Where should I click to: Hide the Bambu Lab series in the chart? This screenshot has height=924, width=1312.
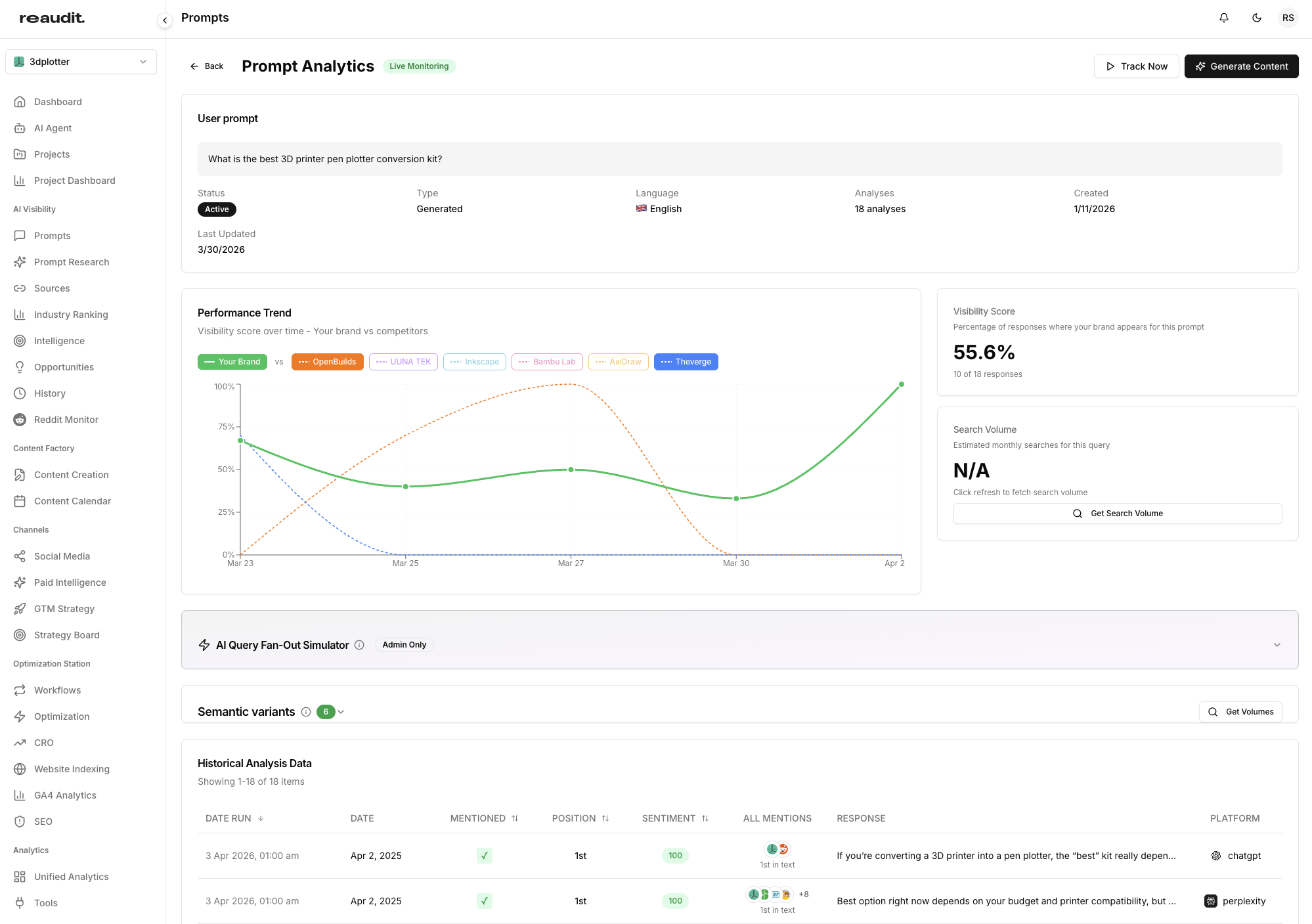coord(547,361)
